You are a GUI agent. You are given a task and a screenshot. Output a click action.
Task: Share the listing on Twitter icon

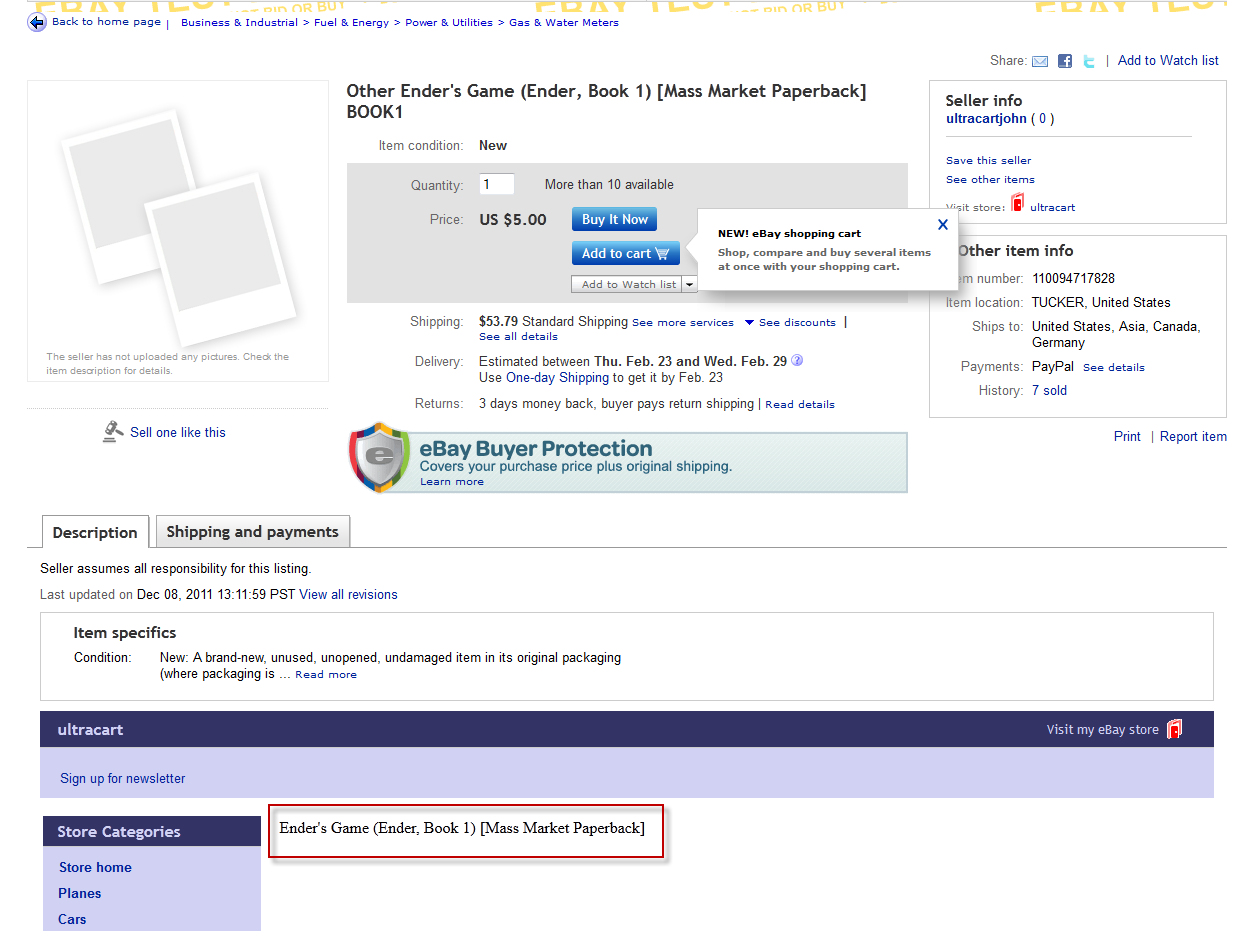pyautogui.click(x=1089, y=61)
